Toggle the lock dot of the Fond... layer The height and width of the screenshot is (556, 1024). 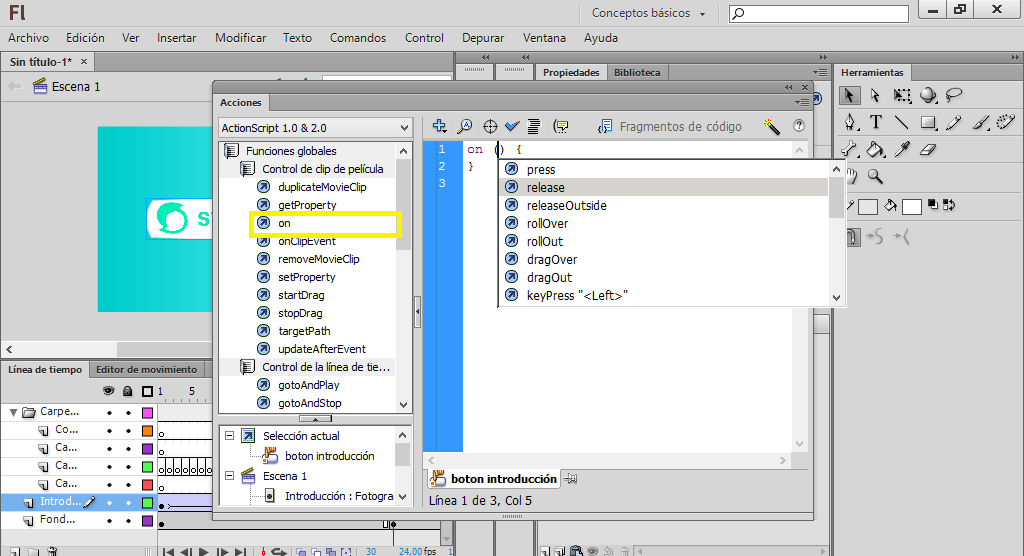pyautogui.click(x=128, y=521)
